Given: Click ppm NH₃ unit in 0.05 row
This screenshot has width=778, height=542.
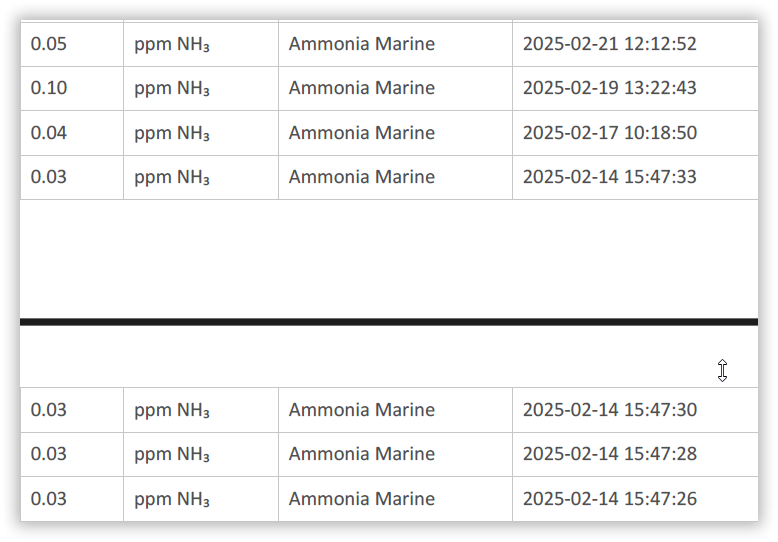Looking at the screenshot, I should (172, 45).
